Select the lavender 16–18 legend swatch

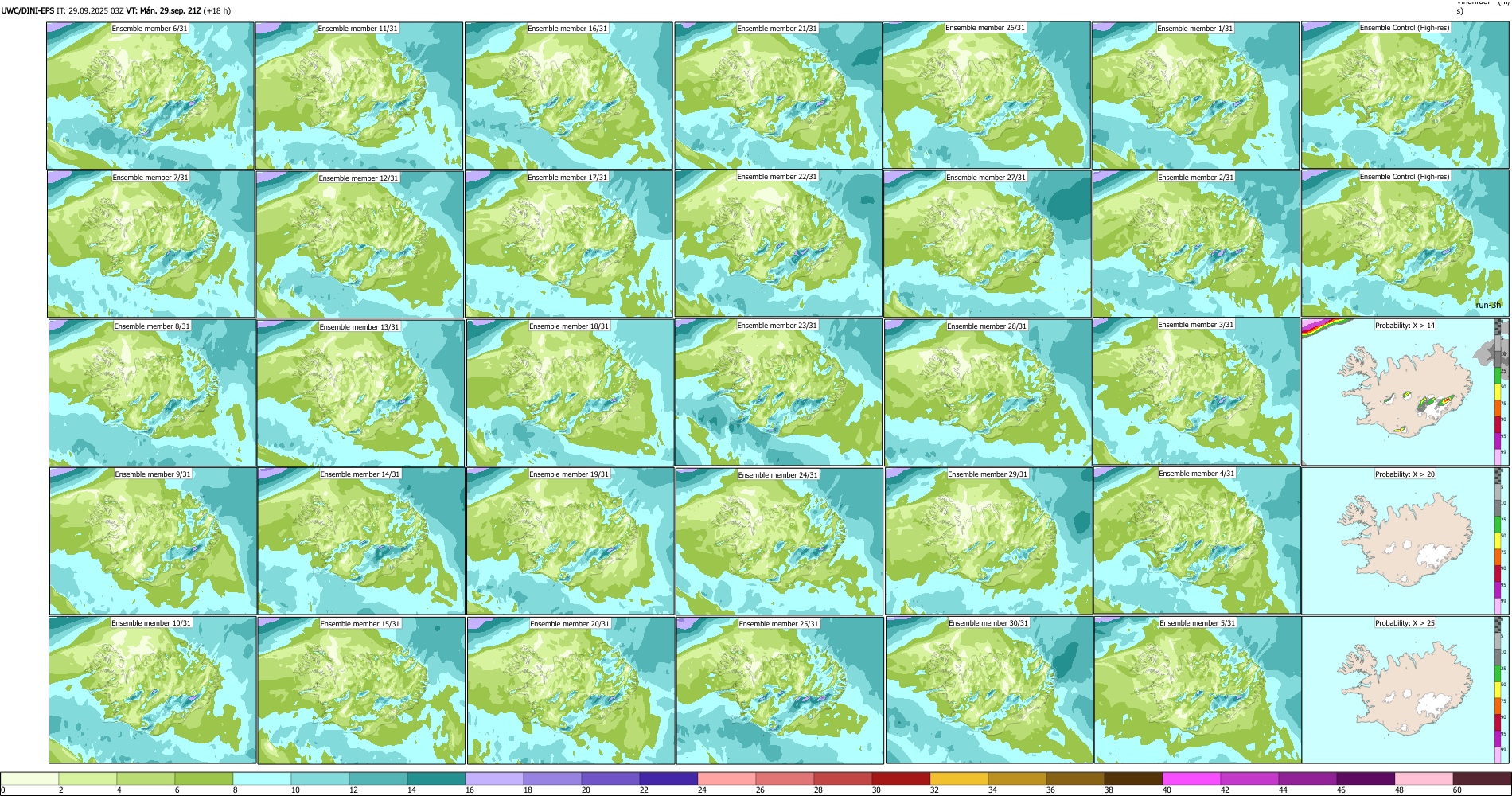[494, 778]
